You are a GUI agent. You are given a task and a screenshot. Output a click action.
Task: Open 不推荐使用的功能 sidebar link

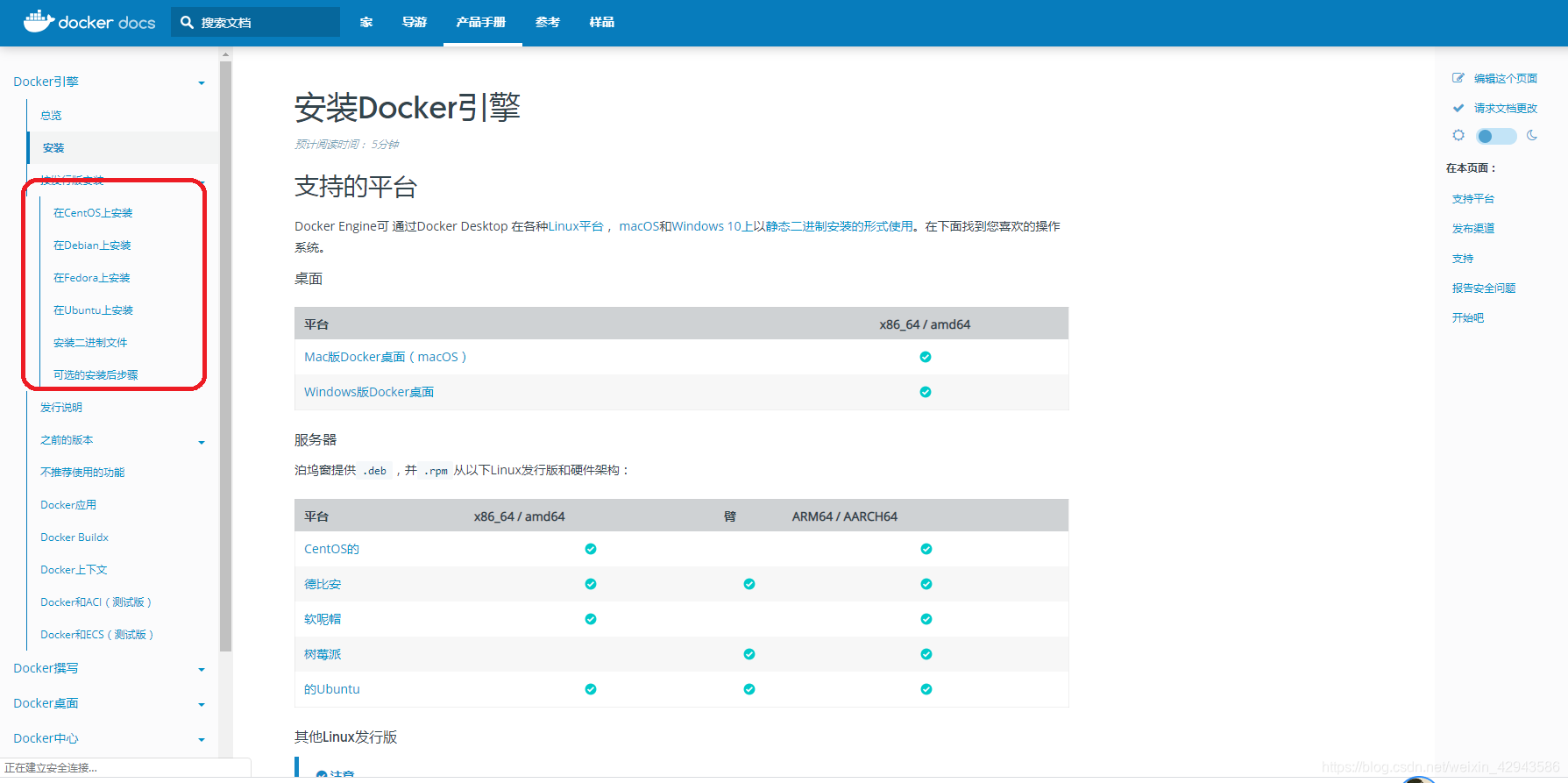tap(82, 473)
